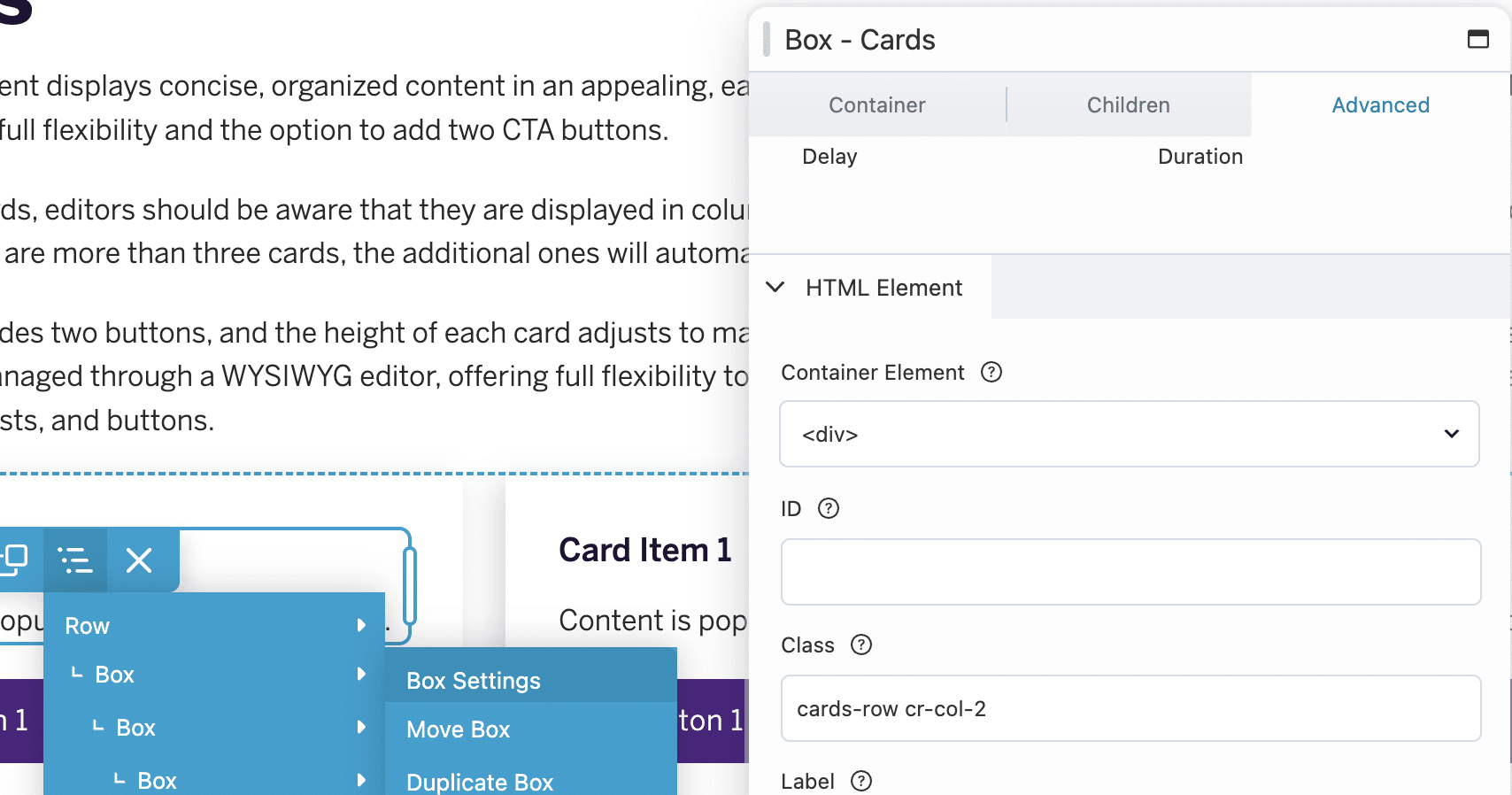The height and width of the screenshot is (795, 1512).
Task: Click the Class field containing cards-row
Action: 1130,708
